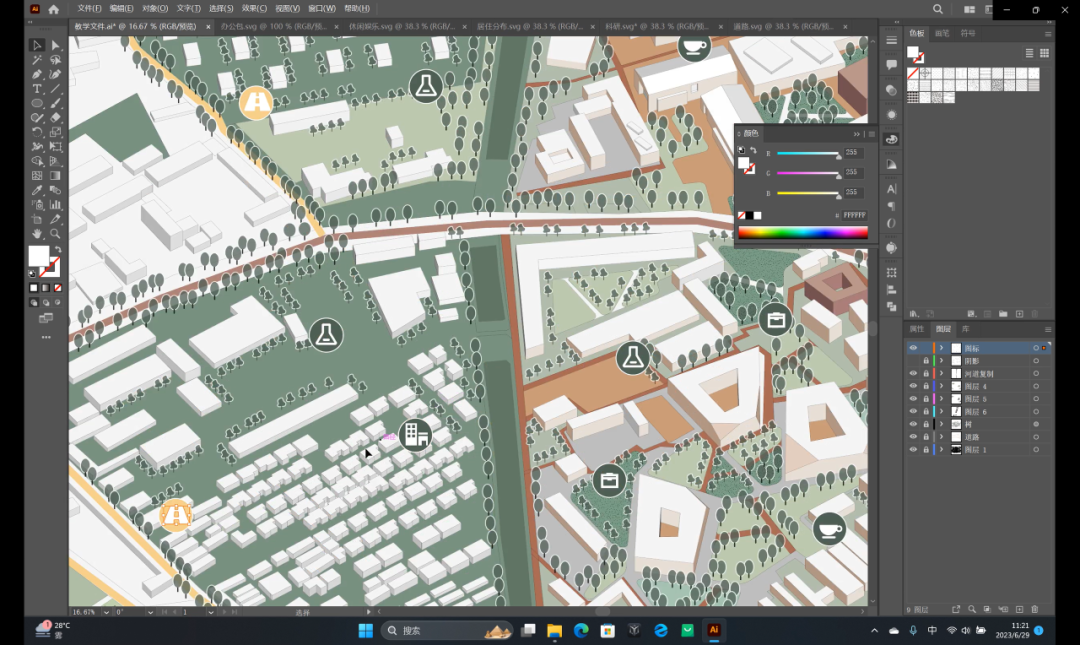Hide the 图标 layer eye icon

click(913, 348)
